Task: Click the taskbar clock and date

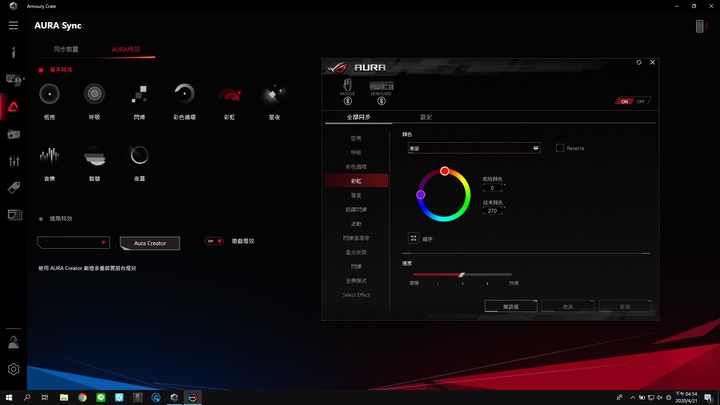Action: (687, 398)
